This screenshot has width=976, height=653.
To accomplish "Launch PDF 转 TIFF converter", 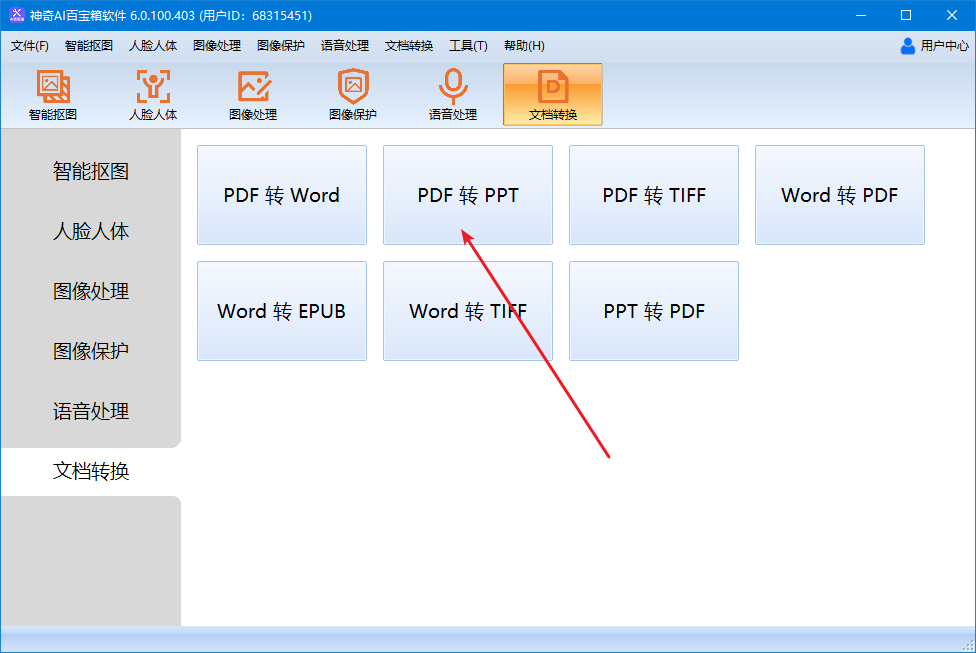I will pyautogui.click(x=654, y=195).
